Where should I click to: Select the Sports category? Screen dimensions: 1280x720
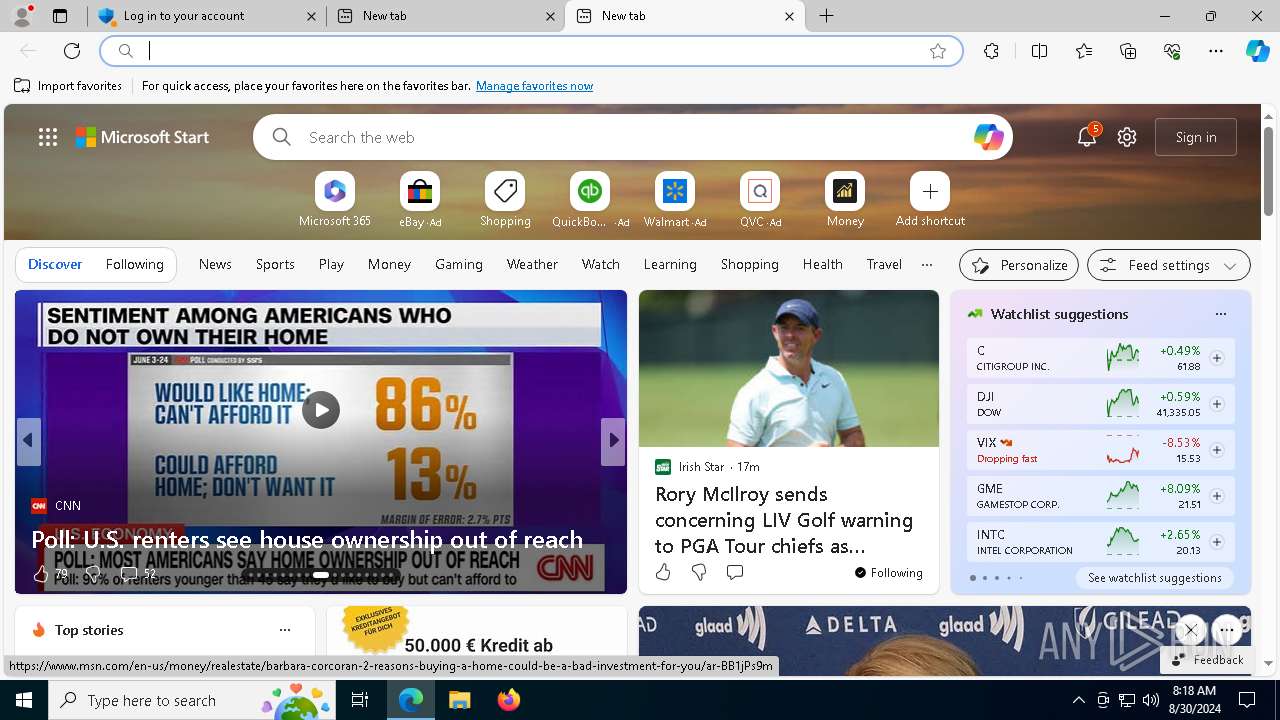coord(275,265)
